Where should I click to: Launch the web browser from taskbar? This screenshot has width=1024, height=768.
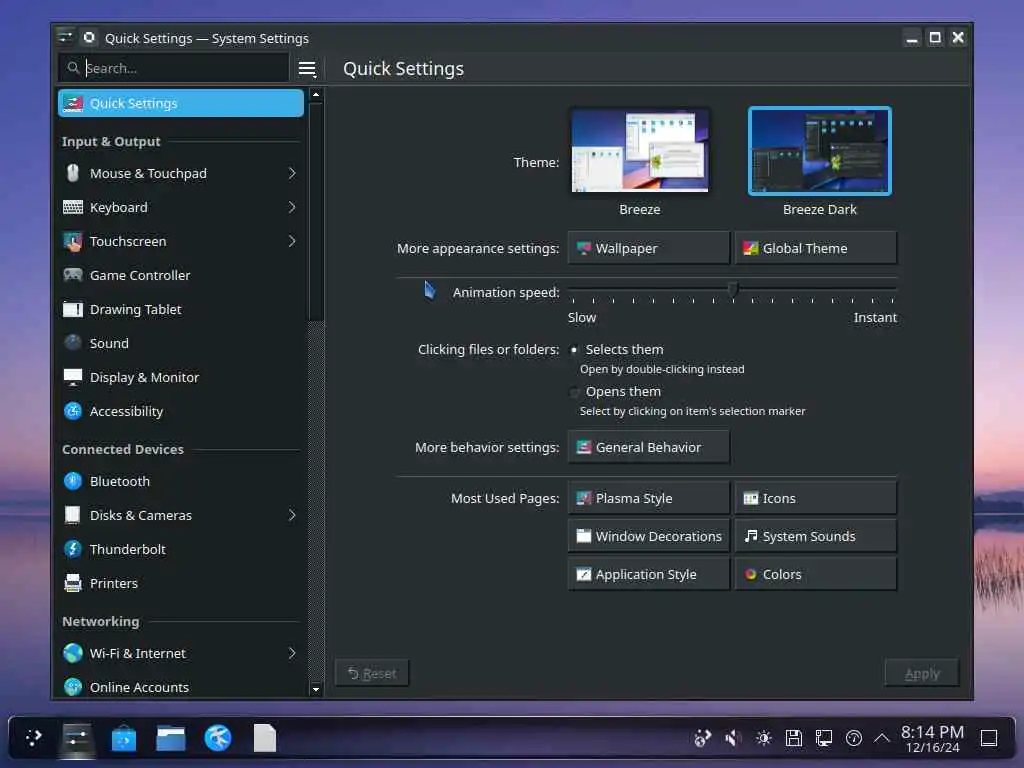(217, 739)
